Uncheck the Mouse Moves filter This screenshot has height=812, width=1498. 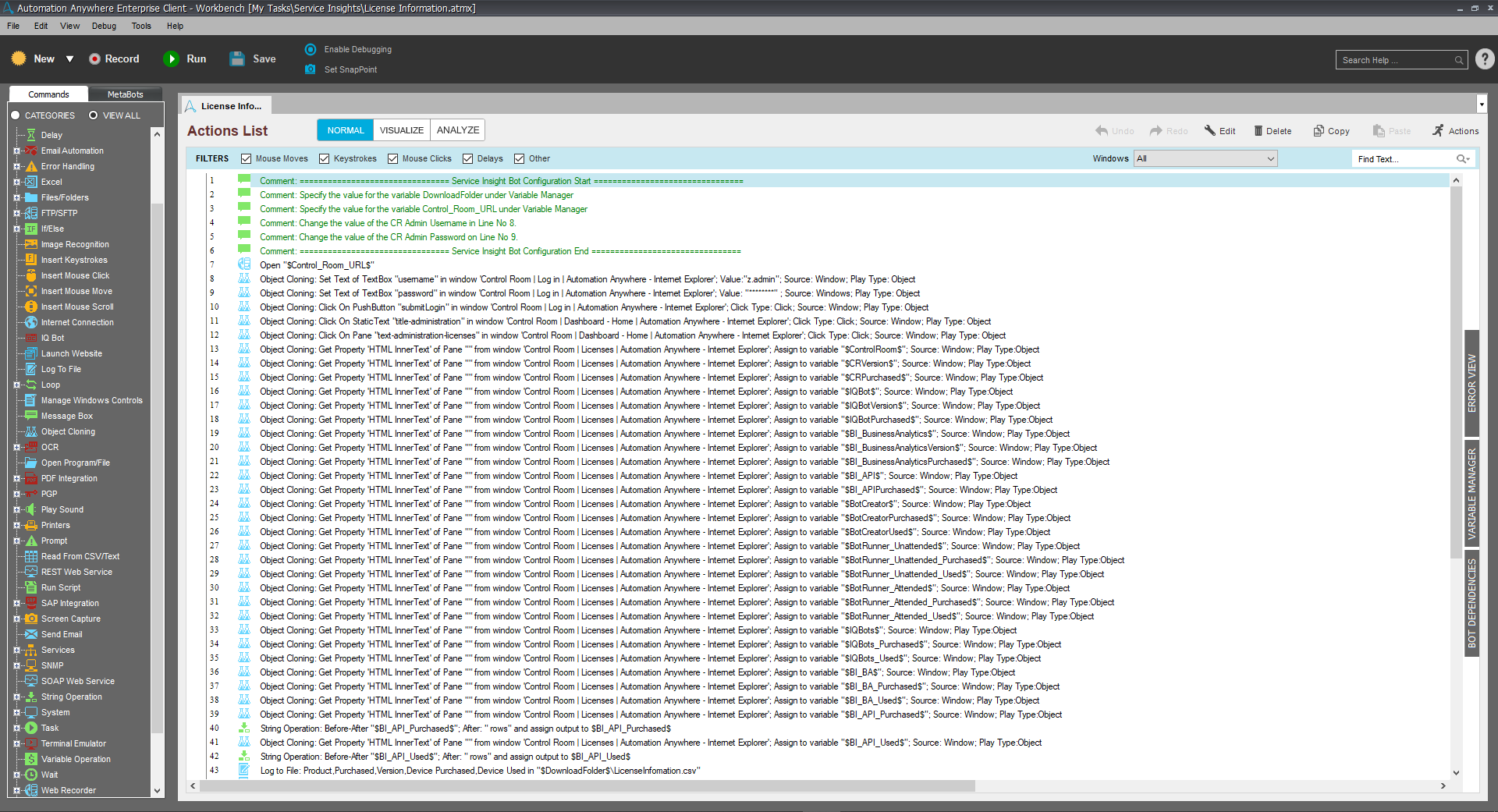click(247, 158)
